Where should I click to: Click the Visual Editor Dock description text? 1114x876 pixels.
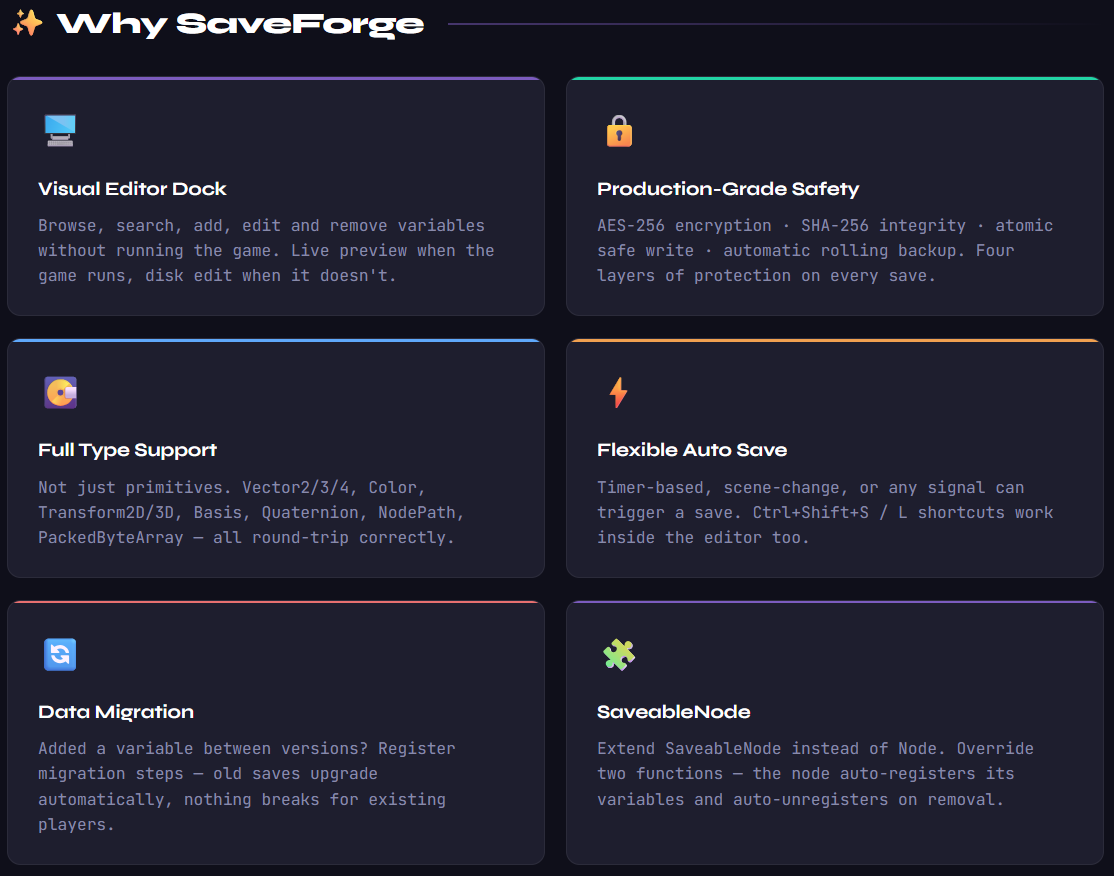[x=266, y=250]
